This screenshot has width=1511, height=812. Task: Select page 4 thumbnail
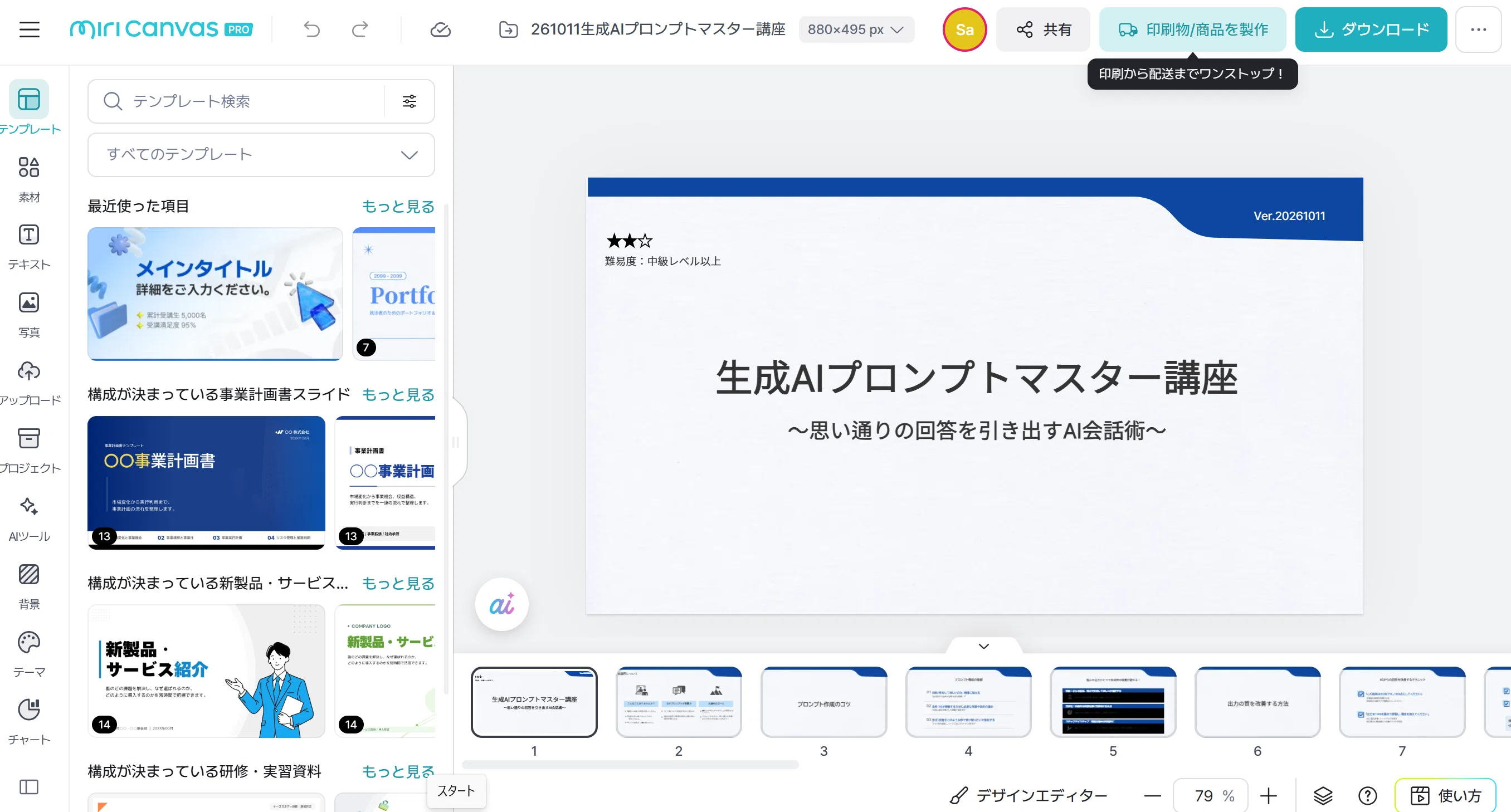(968, 702)
